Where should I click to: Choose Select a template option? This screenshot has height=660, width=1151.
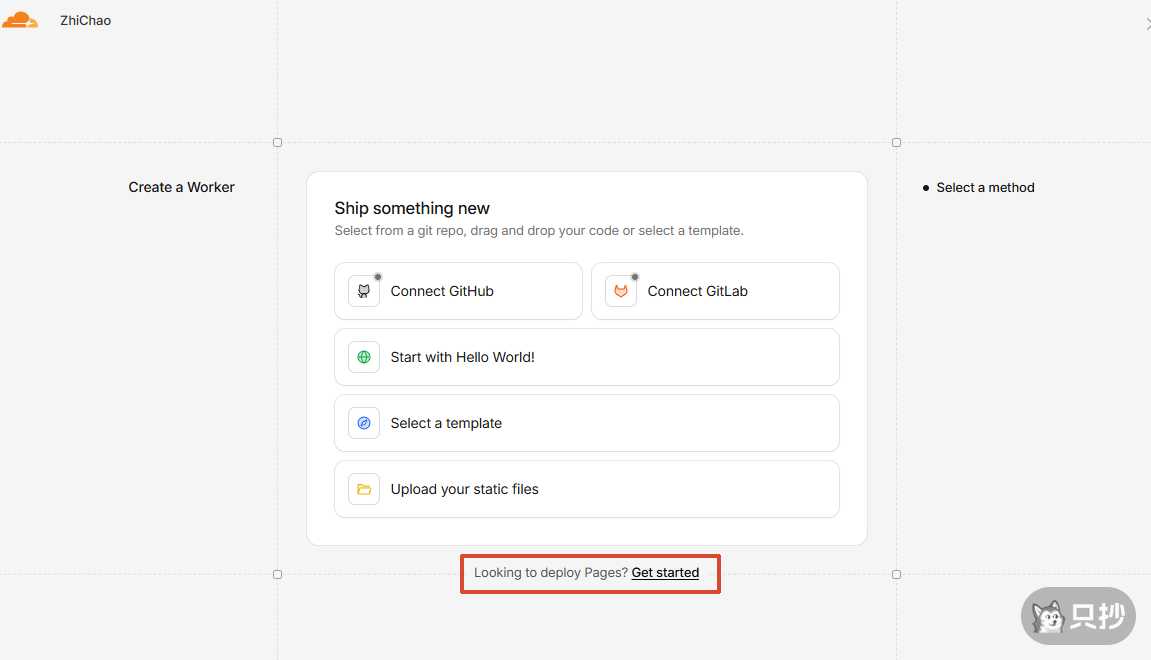pos(587,423)
